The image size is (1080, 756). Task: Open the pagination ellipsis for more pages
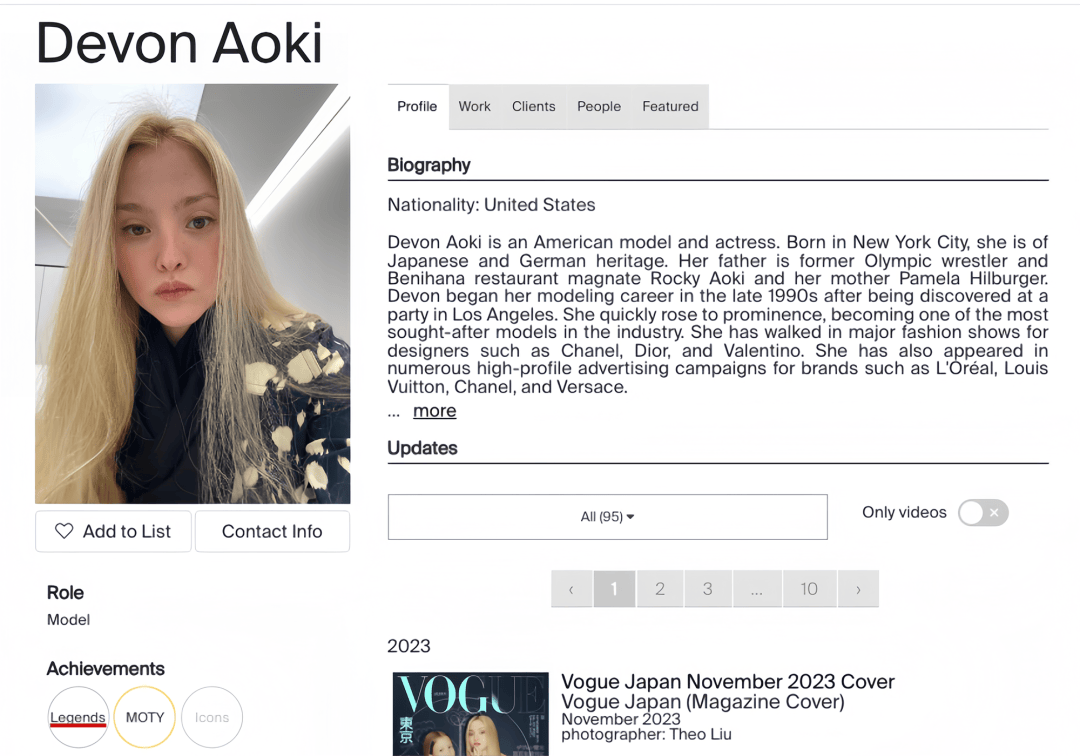pyautogui.click(x=757, y=589)
